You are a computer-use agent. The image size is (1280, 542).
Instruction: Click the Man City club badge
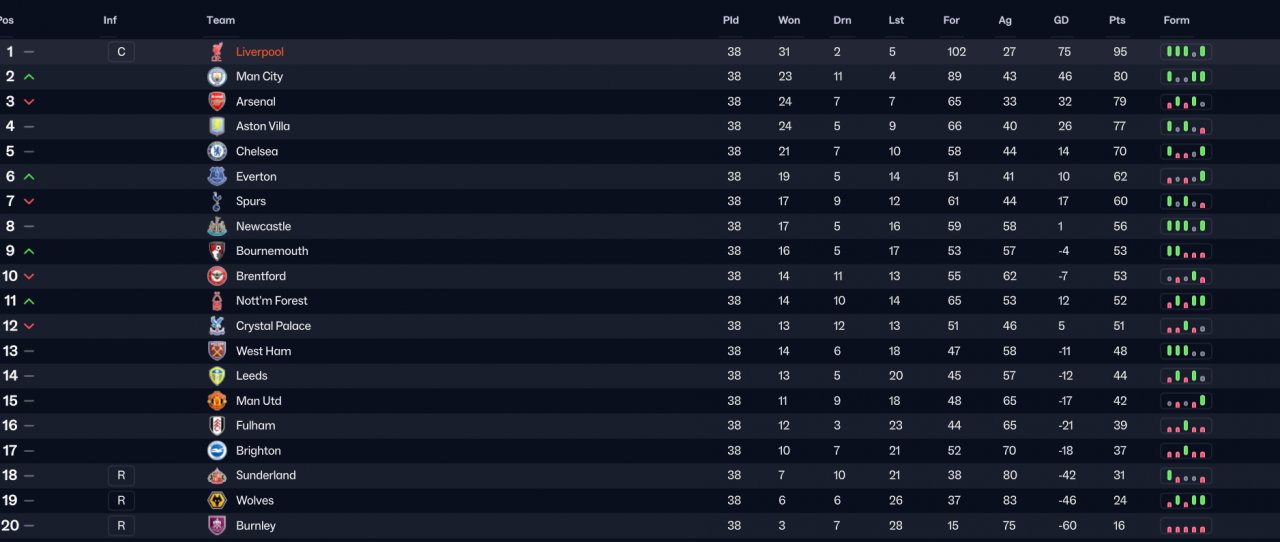point(217,77)
